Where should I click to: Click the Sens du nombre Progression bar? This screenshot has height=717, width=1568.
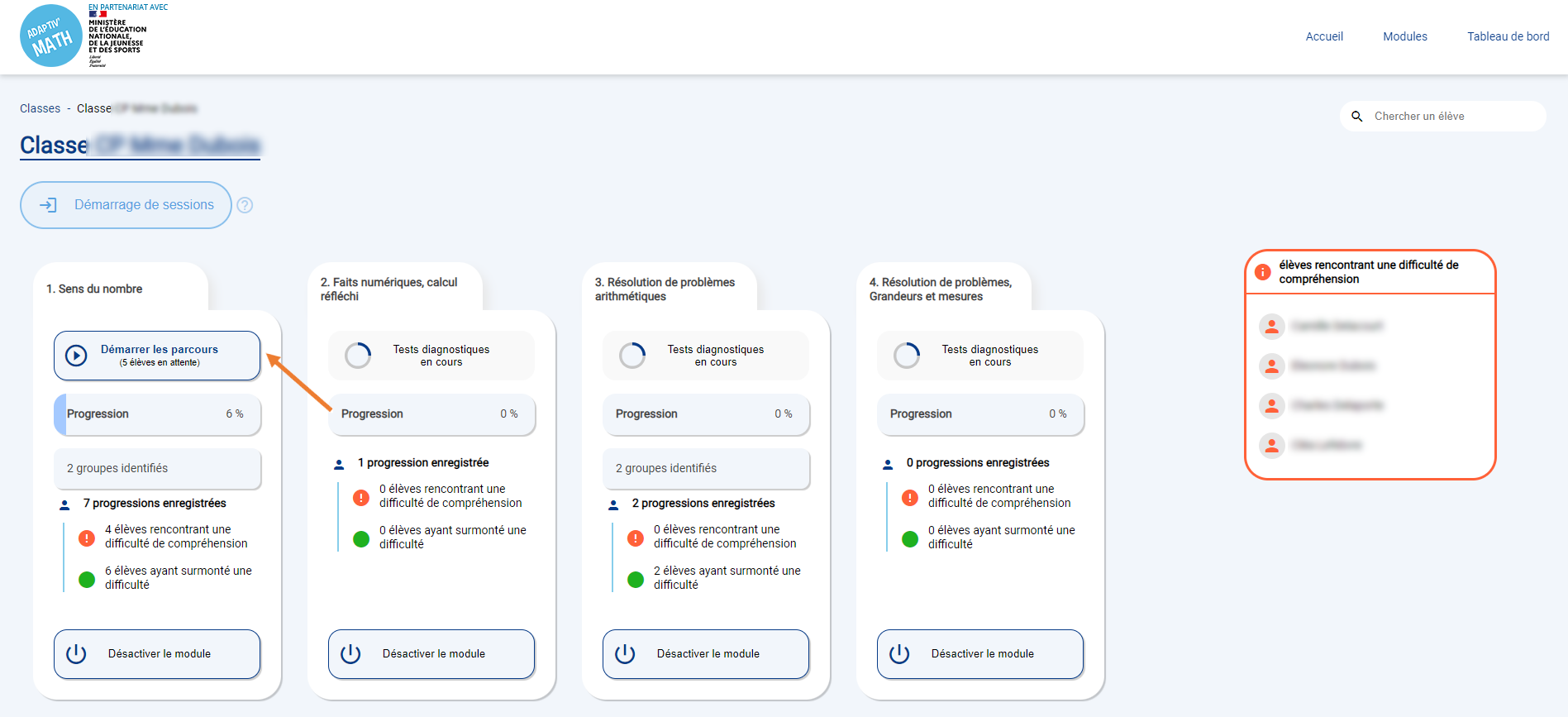tap(157, 414)
